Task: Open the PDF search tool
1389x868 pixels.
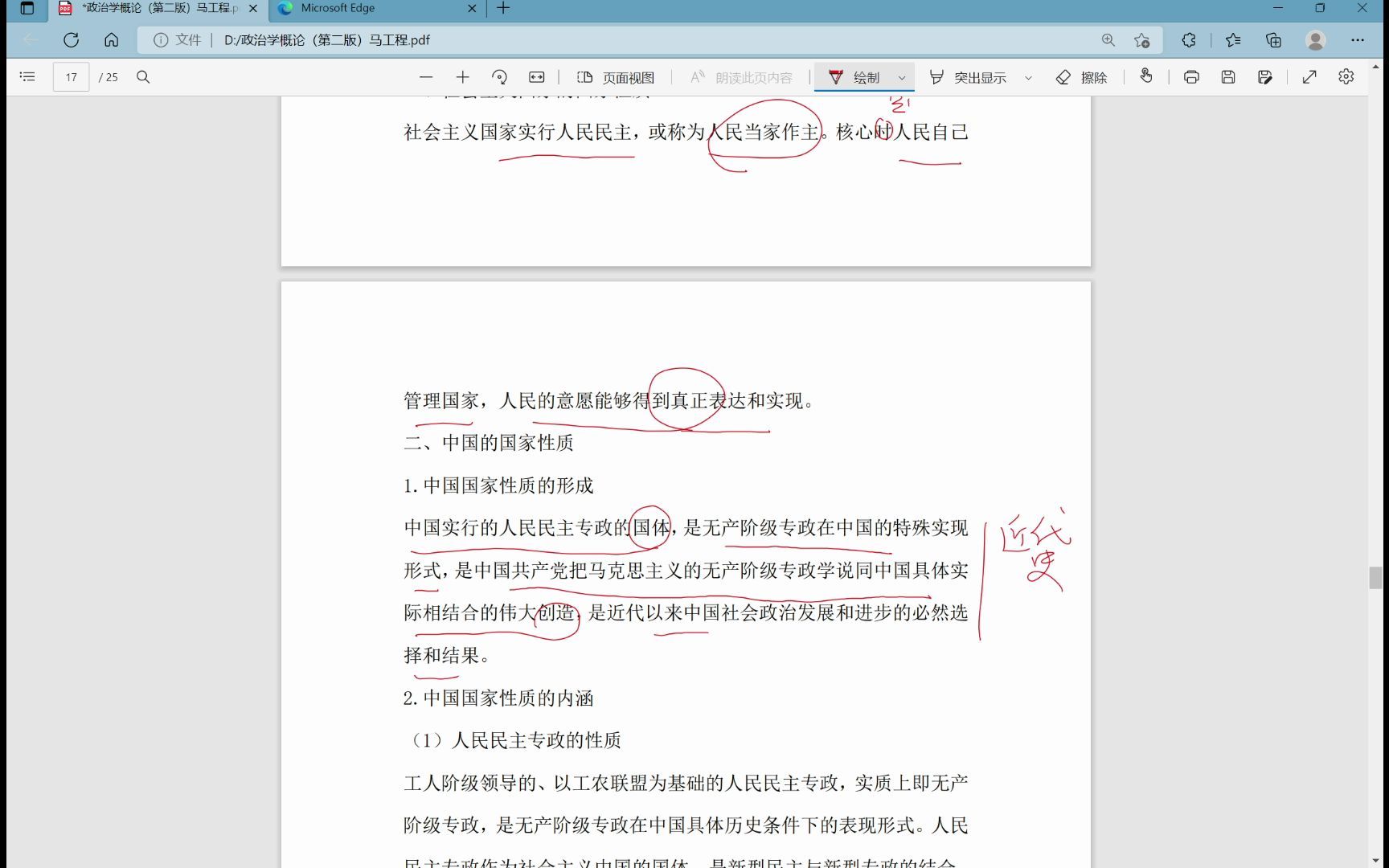Action: click(143, 77)
